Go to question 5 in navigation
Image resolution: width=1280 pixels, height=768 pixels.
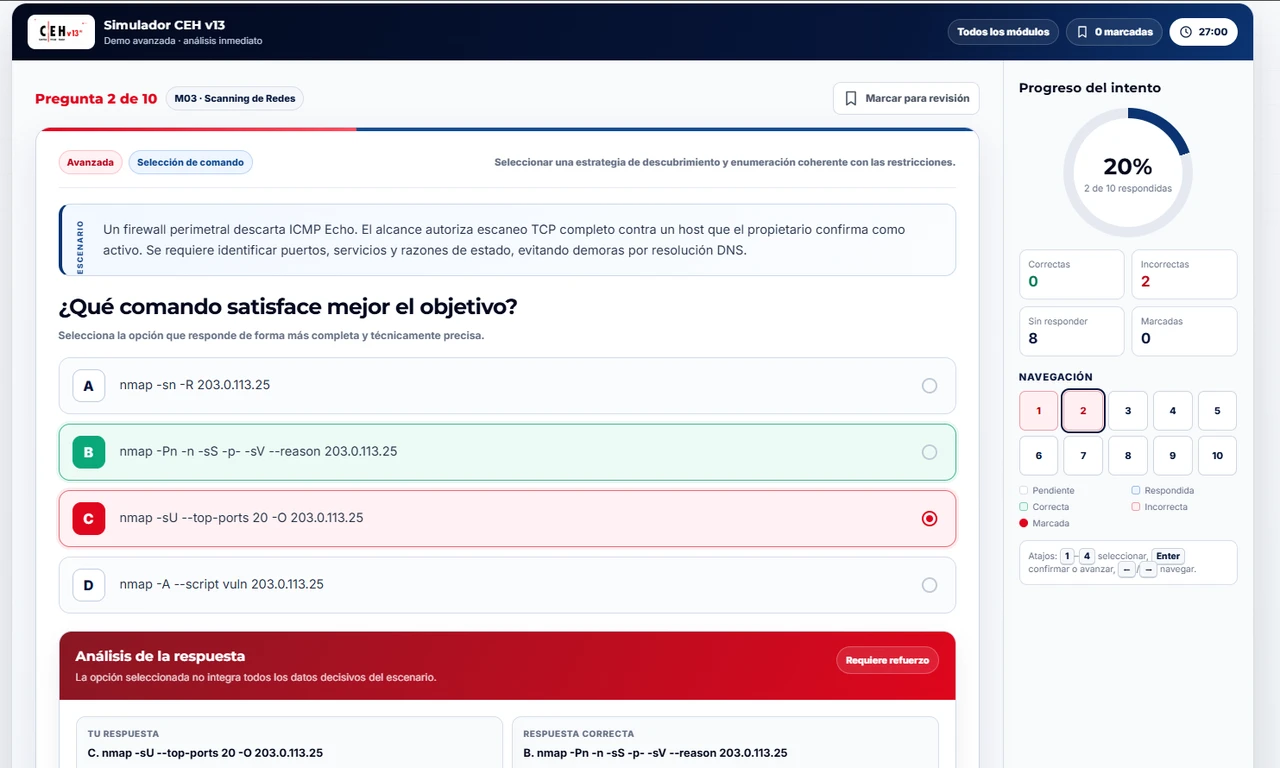pos(1217,411)
